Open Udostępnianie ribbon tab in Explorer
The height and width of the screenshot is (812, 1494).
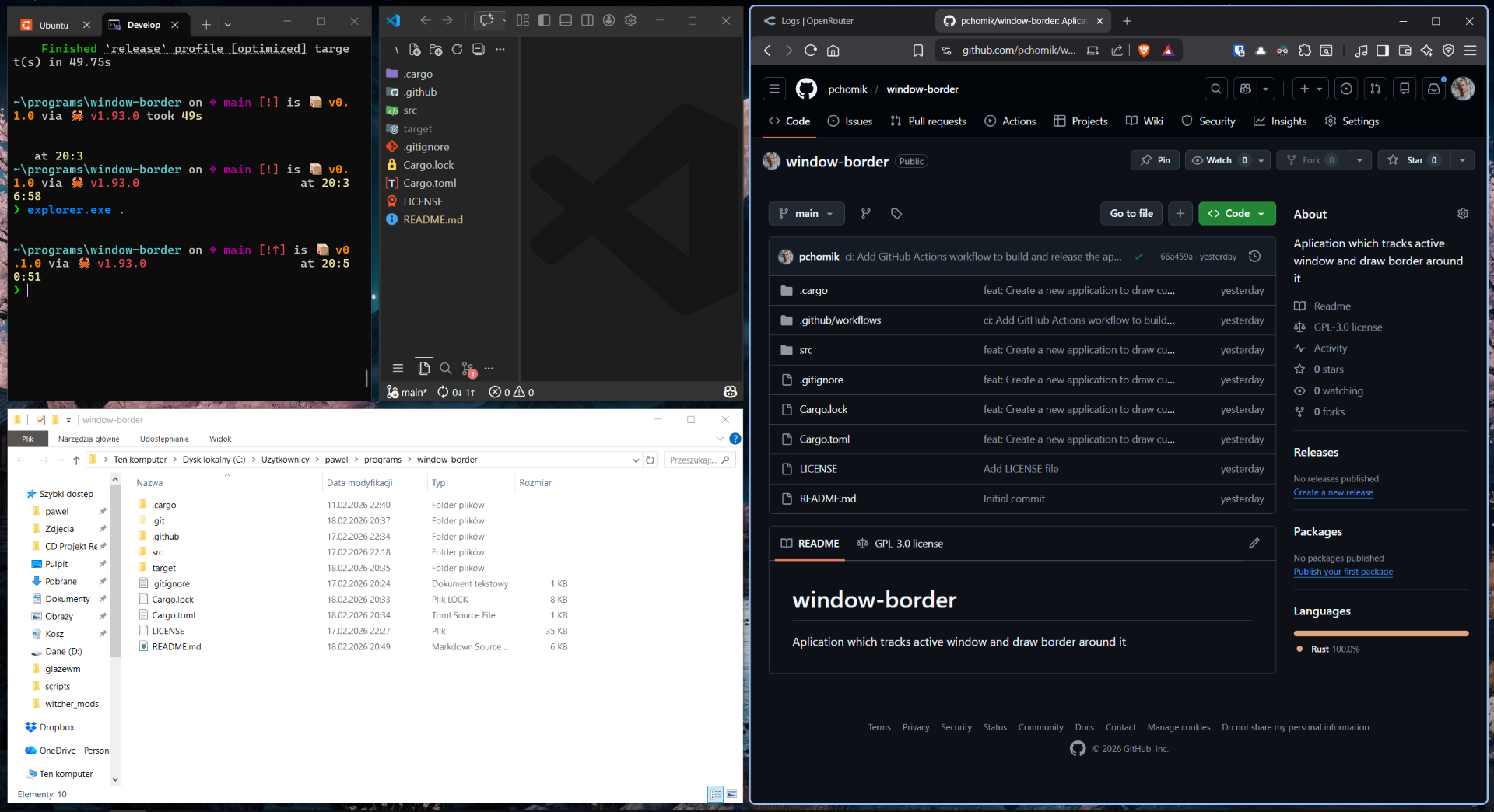[164, 439]
